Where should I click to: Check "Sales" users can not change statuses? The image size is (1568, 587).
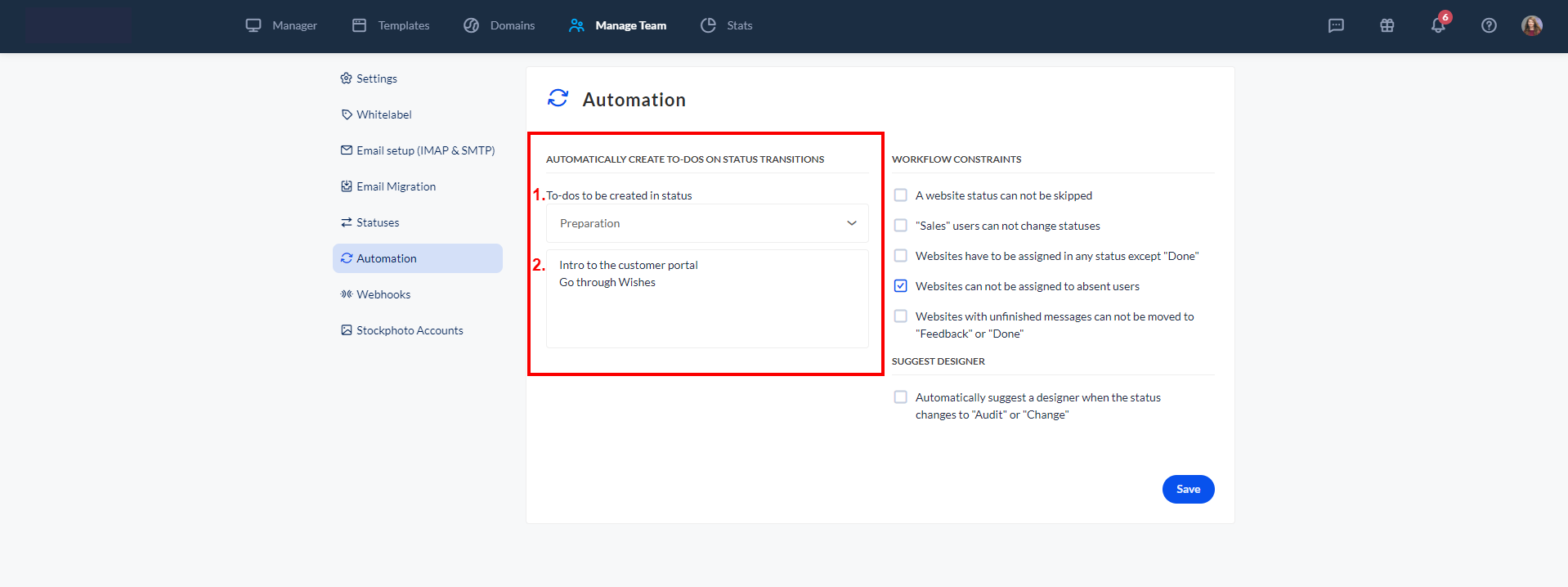[900, 226]
